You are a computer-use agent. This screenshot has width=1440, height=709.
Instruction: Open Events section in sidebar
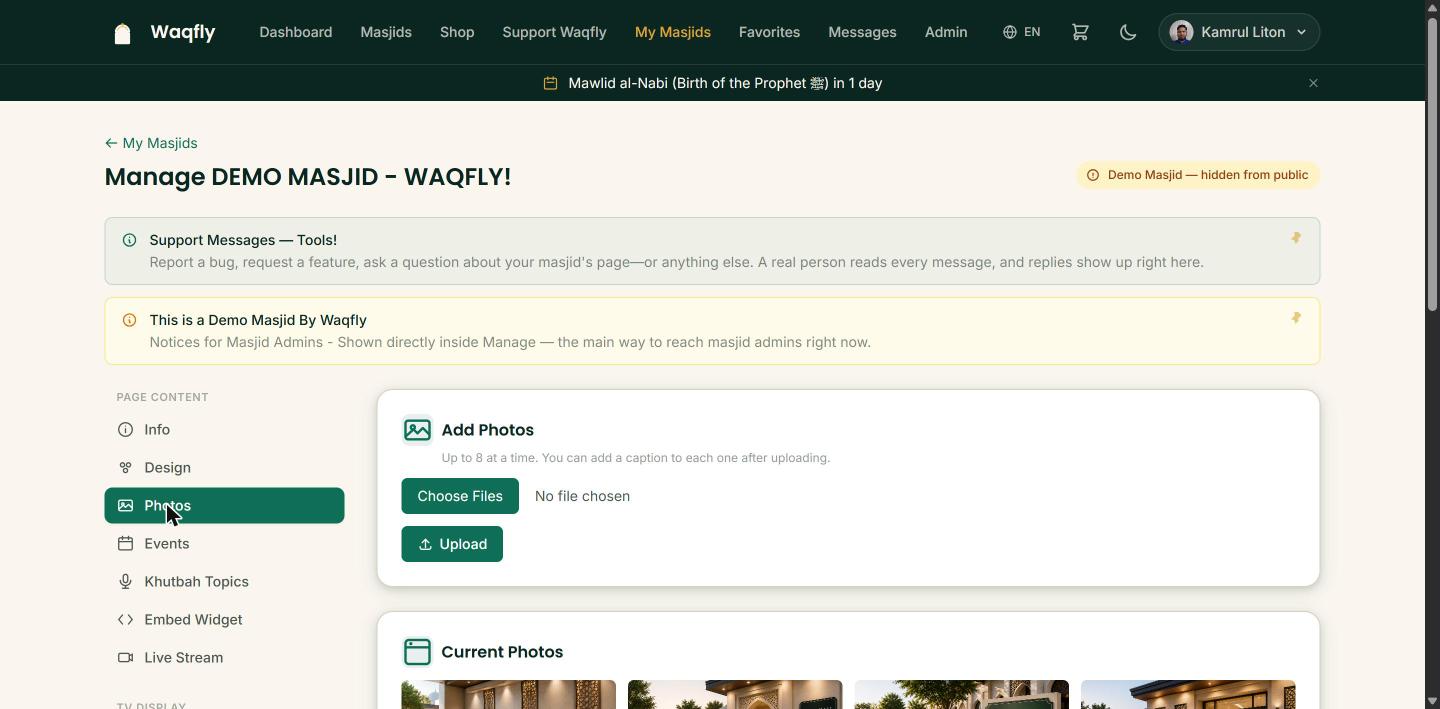click(224, 543)
